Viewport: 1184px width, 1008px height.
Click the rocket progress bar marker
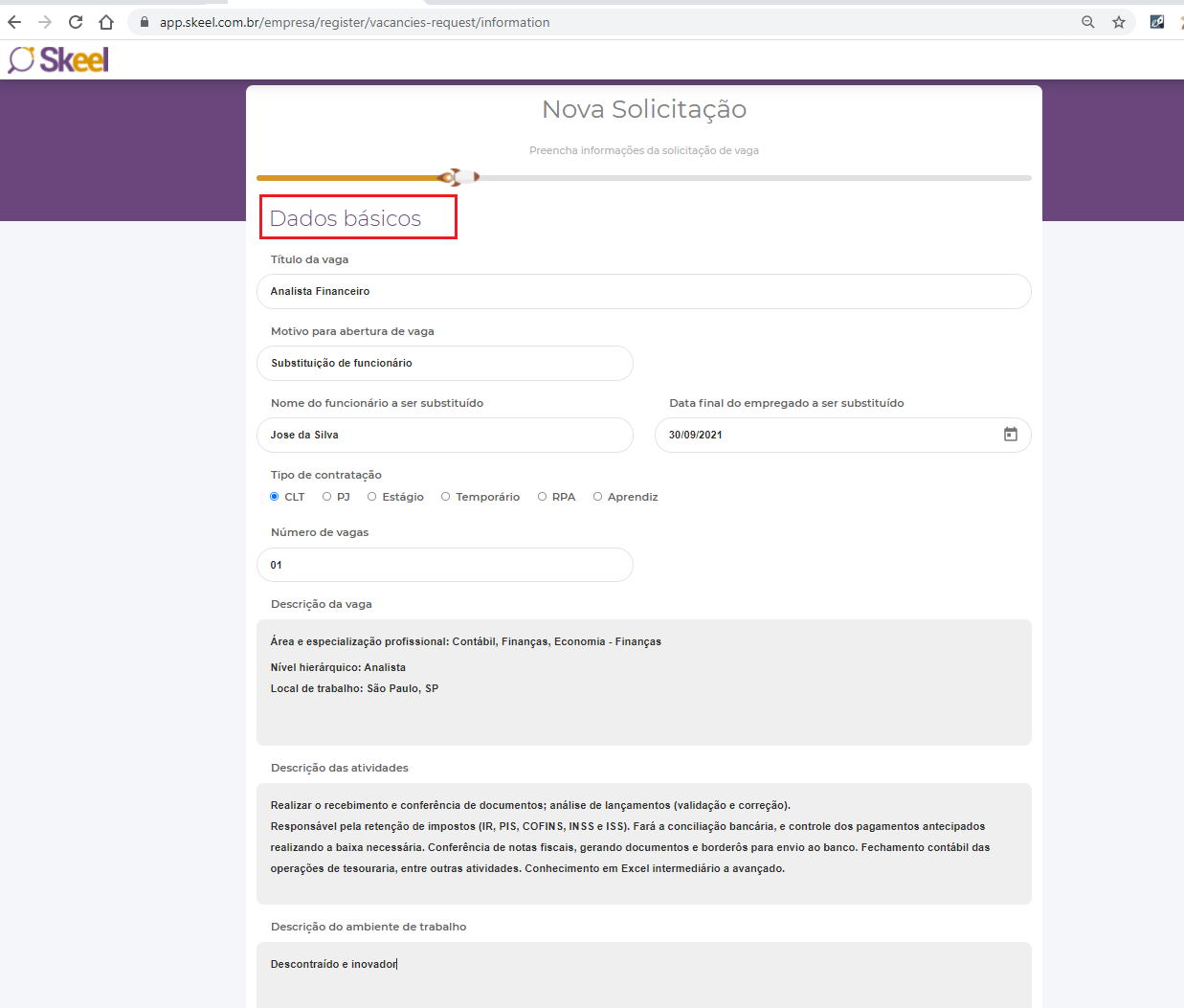pos(459,177)
